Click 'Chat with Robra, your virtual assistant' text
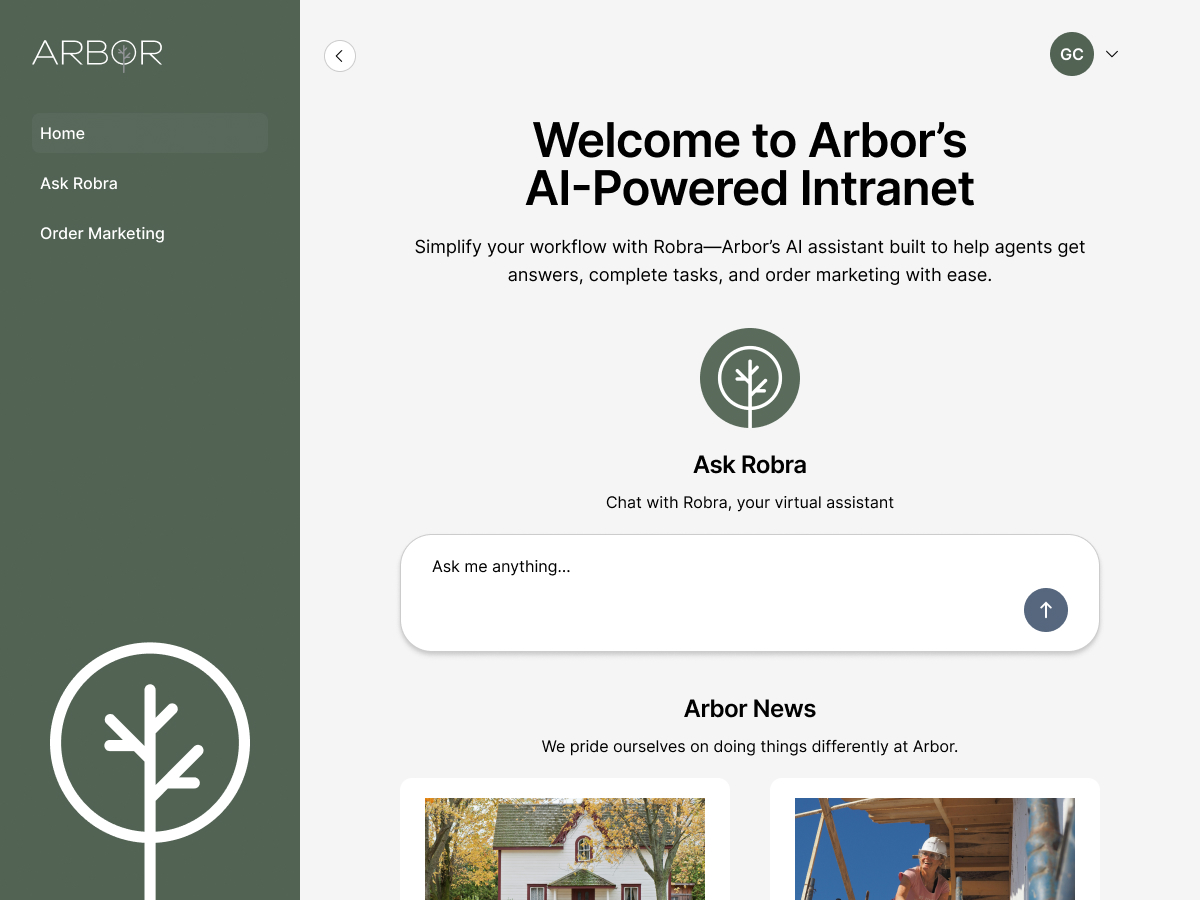1200x900 pixels. pyautogui.click(x=750, y=502)
